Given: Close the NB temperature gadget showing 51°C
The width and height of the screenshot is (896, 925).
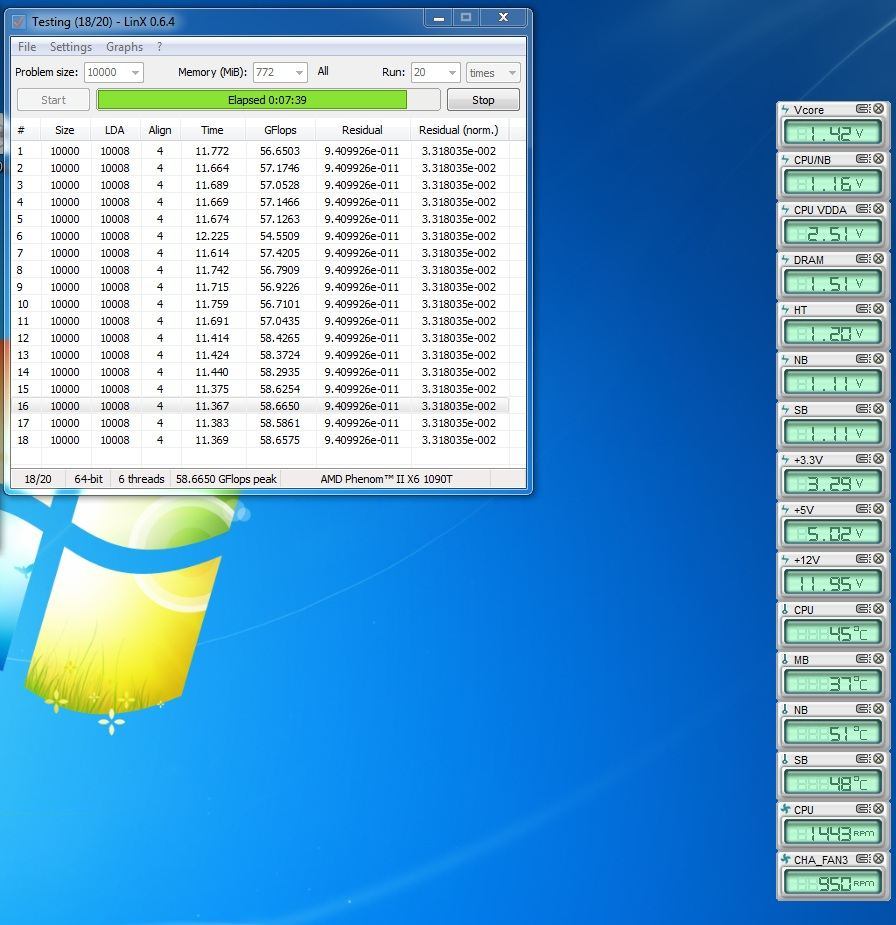Looking at the screenshot, I should (x=878, y=708).
